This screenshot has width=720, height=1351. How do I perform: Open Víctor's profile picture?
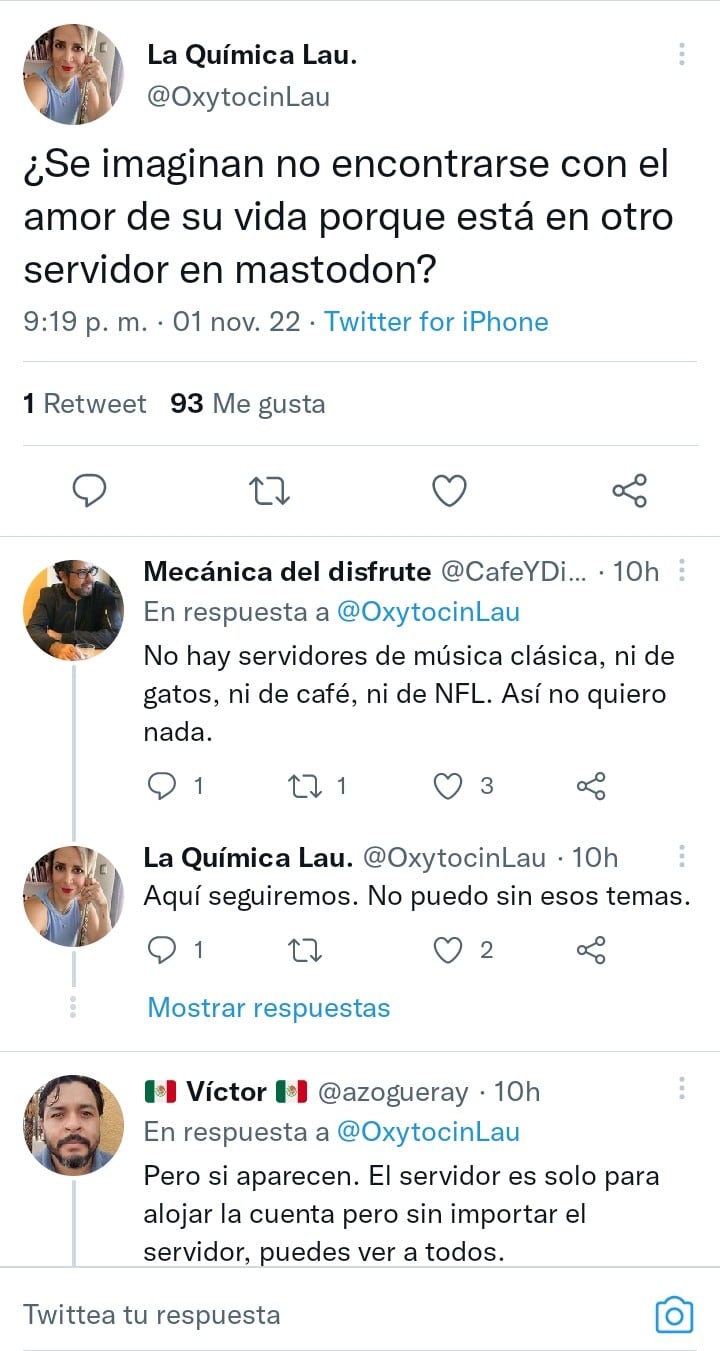(73, 1125)
